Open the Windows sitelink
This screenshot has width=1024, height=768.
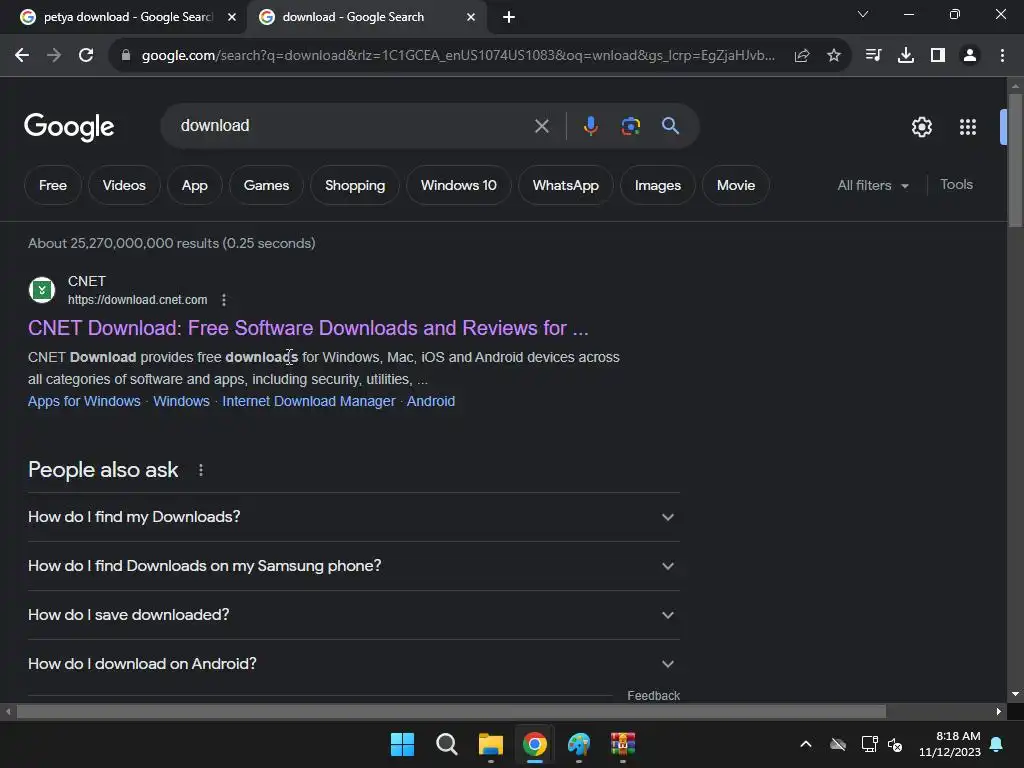[x=182, y=401]
